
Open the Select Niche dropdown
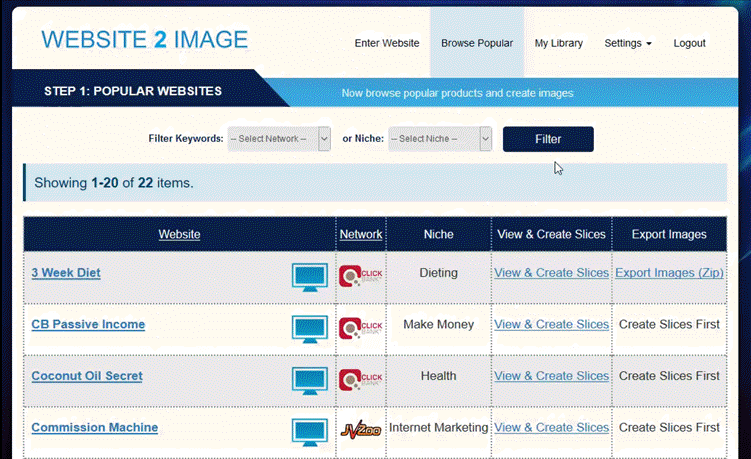click(440, 139)
